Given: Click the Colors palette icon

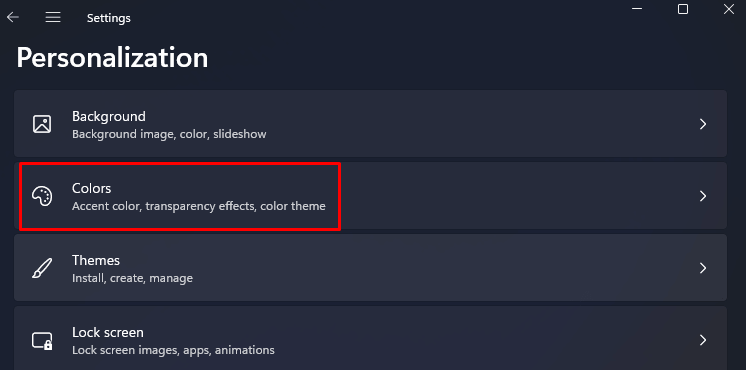Looking at the screenshot, I should click(x=42, y=196).
